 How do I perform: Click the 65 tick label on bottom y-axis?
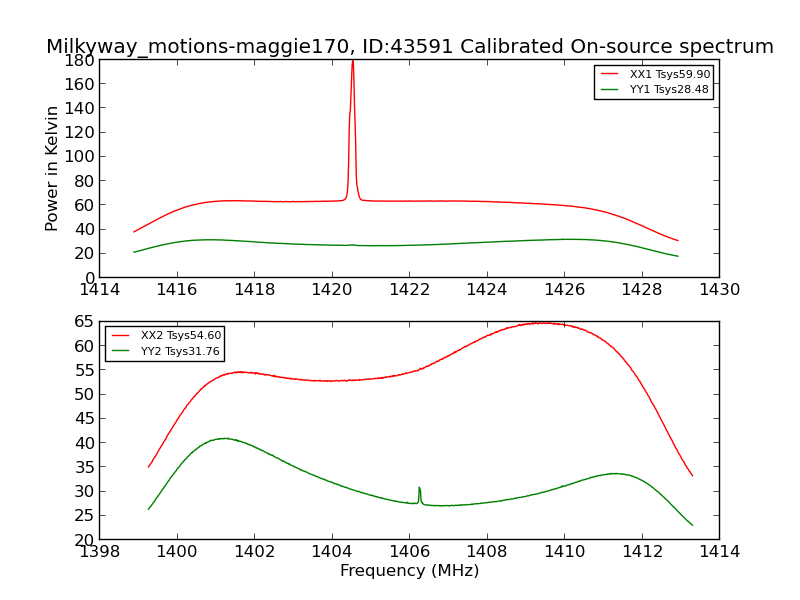(x=84, y=321)
